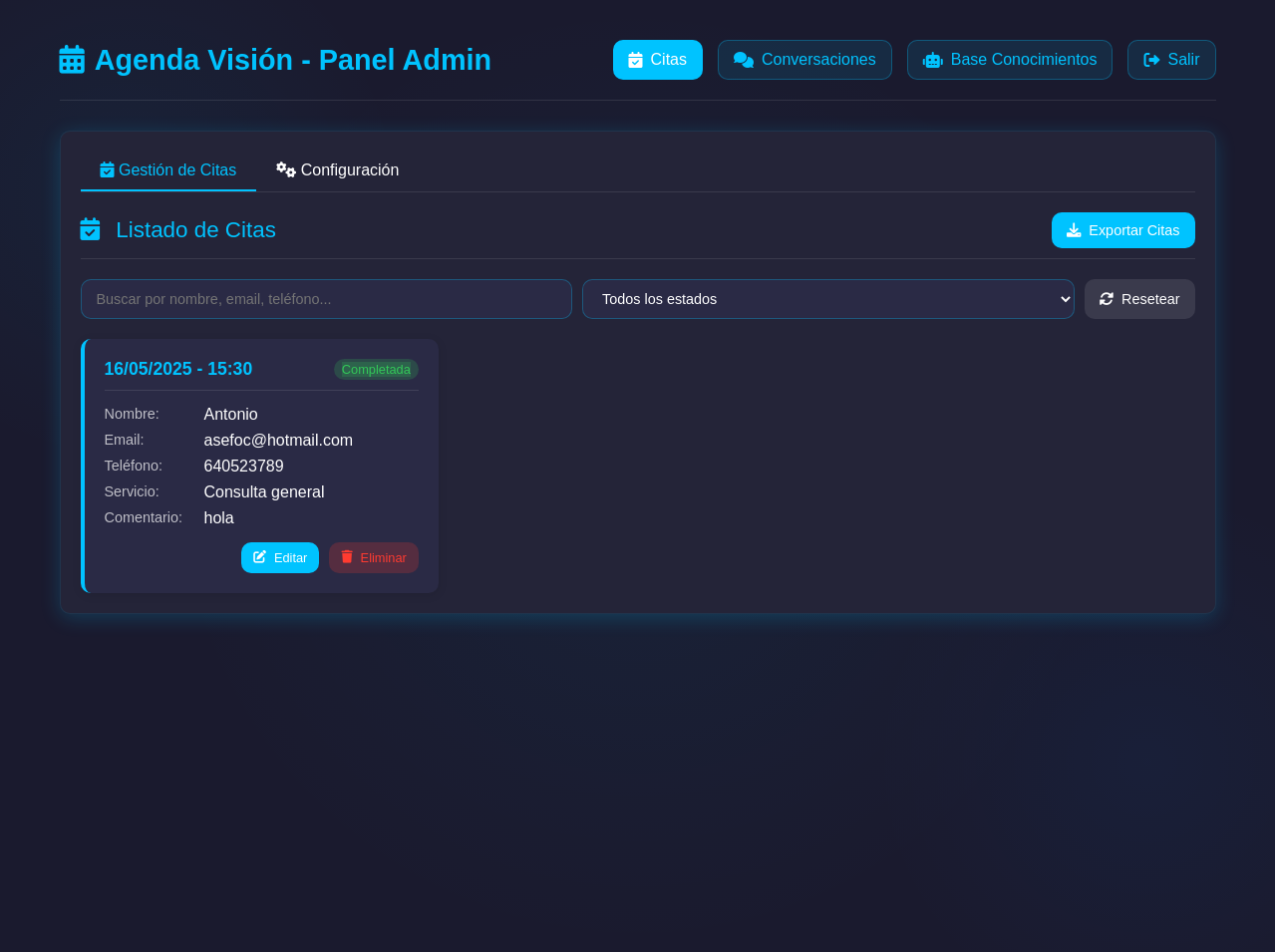The height and width of the screenshot is (952, 1275).
Task: Click the sign-out arrow icon for Salir
Action: tap(1151, 60)
